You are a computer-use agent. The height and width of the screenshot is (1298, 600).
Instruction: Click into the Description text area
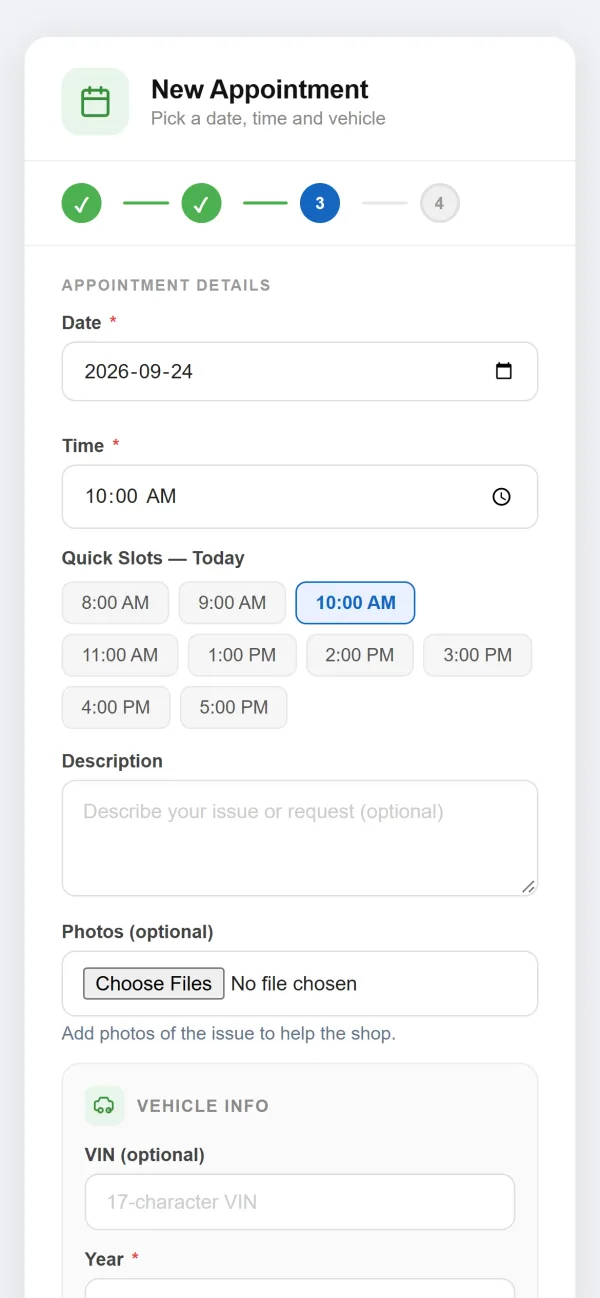(x=300, y=838)
